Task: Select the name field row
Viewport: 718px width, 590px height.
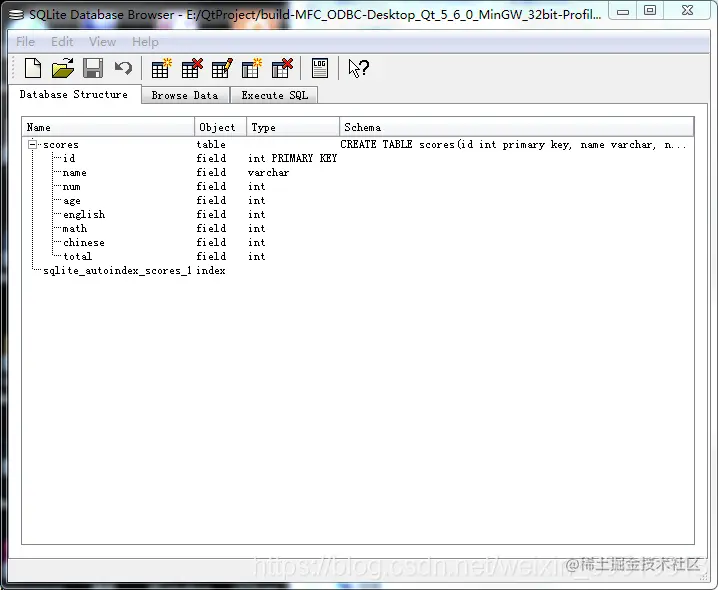Action: pos(358,172)
